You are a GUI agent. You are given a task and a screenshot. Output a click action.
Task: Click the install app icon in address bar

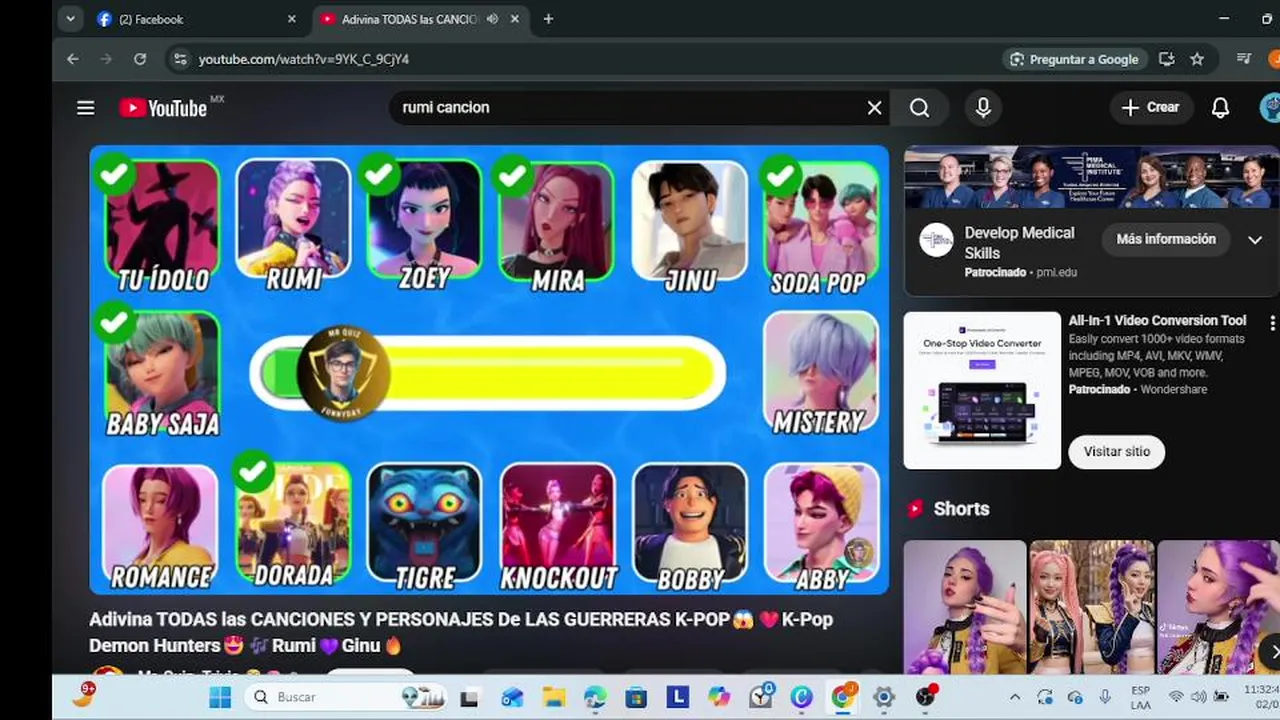coord(1167,59)
